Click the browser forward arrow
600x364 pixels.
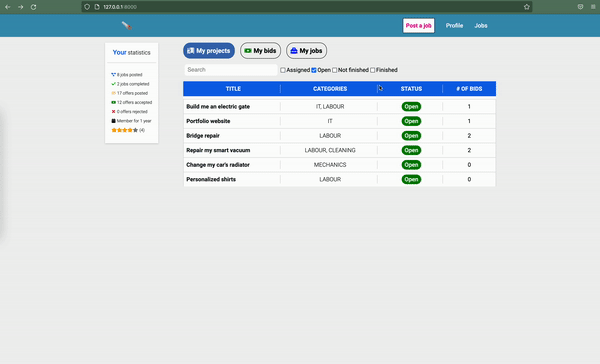pos(21,7)
